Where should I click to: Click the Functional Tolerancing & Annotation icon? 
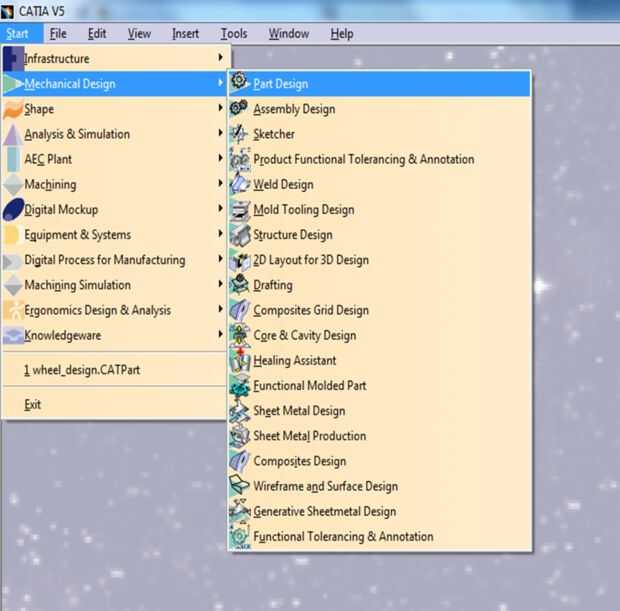click(239, 536)
